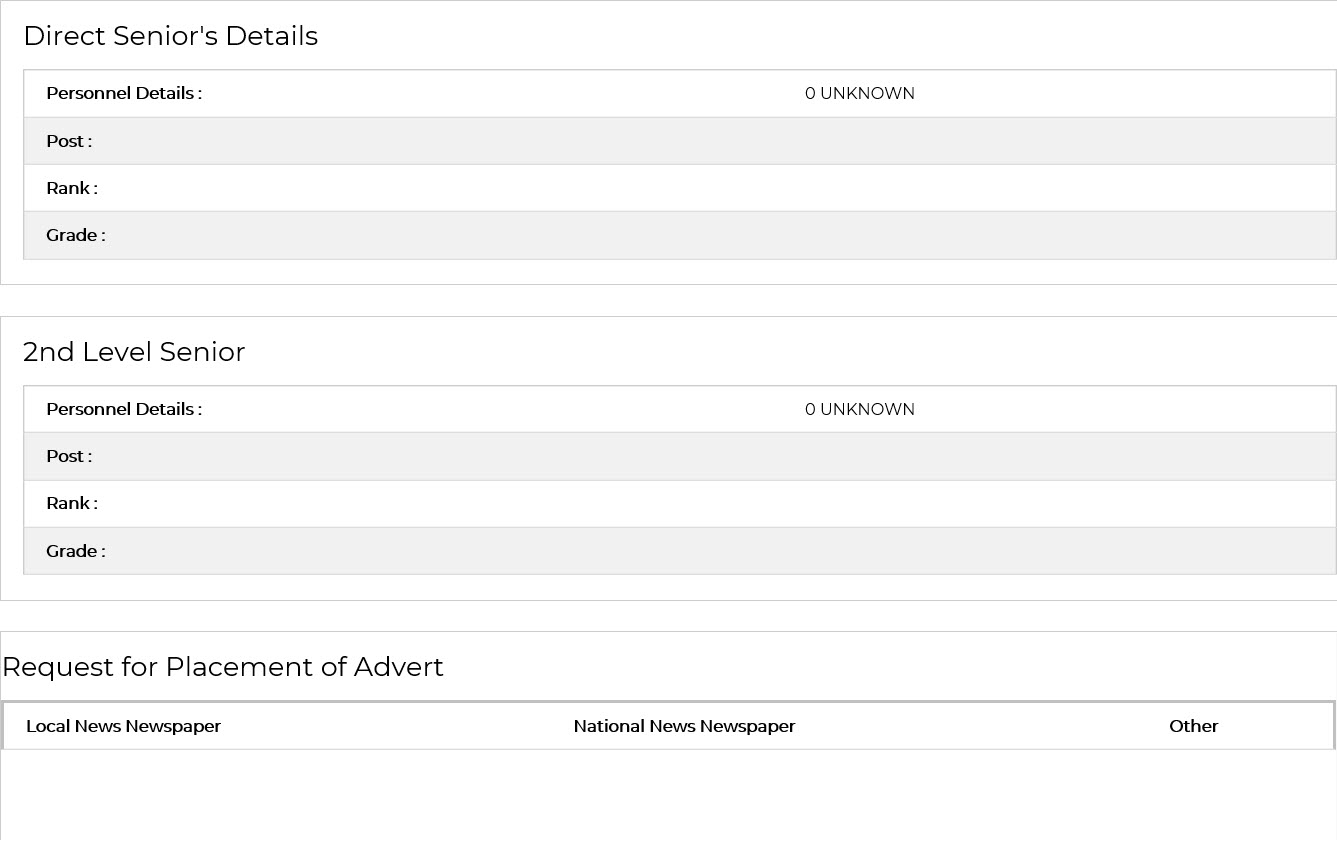Screen dimensions: 1337x851
Task: Select Personnel Details label under Direct Senior's Details
Action: 123,93
